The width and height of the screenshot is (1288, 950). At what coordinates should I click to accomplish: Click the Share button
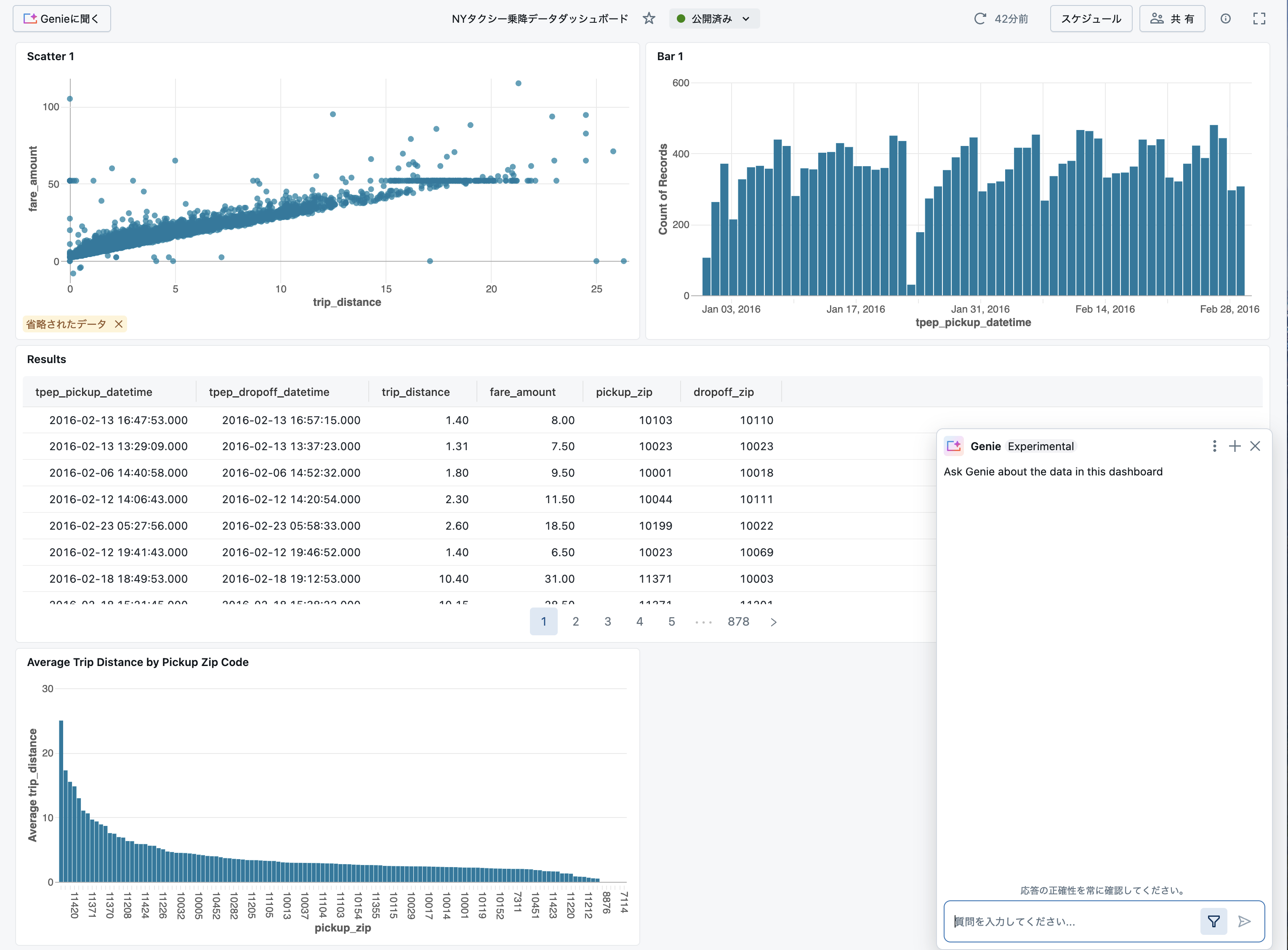tap(1171, 19)
